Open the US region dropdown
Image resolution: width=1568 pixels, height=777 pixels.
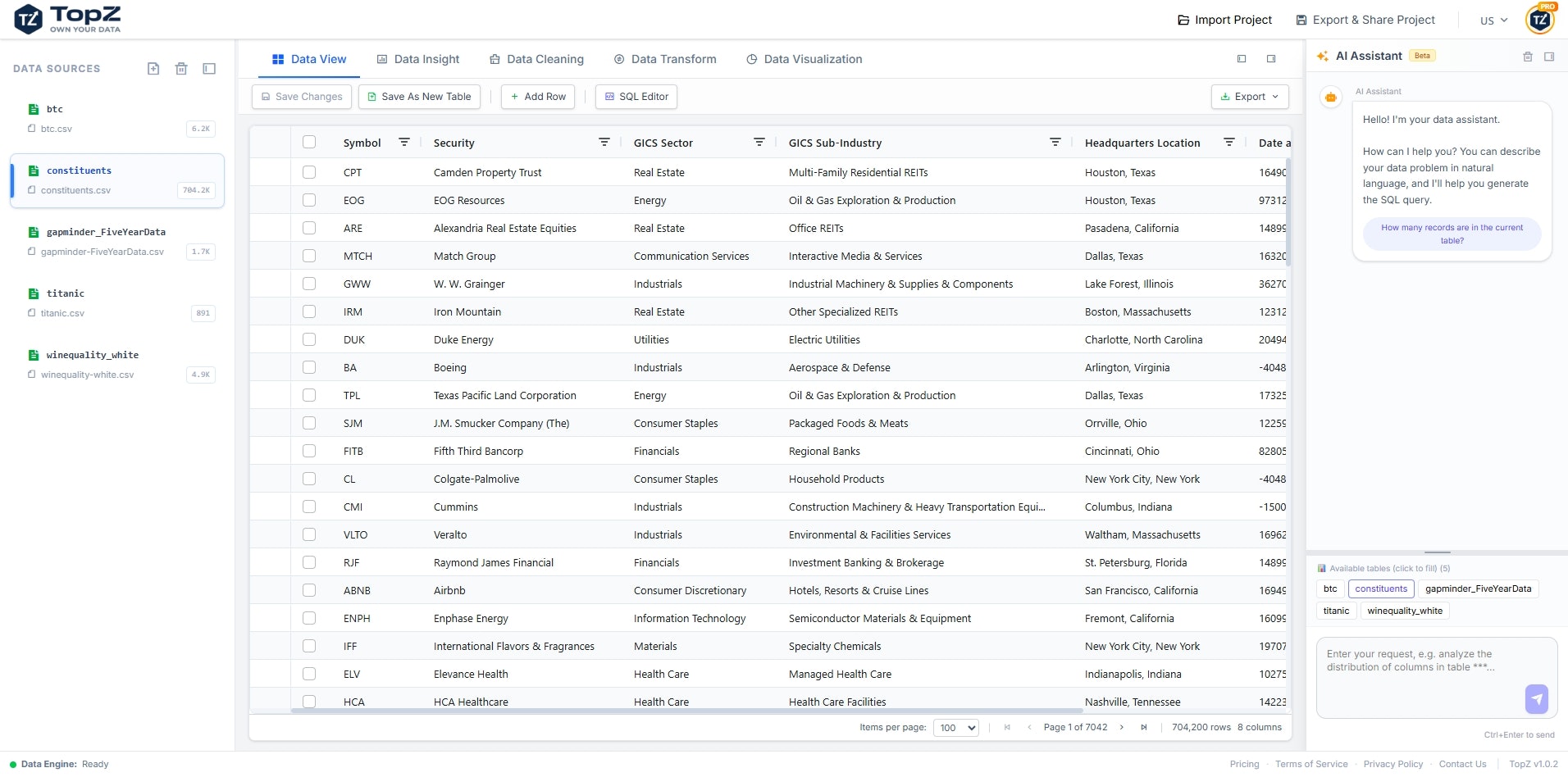tap(1492, 20)
